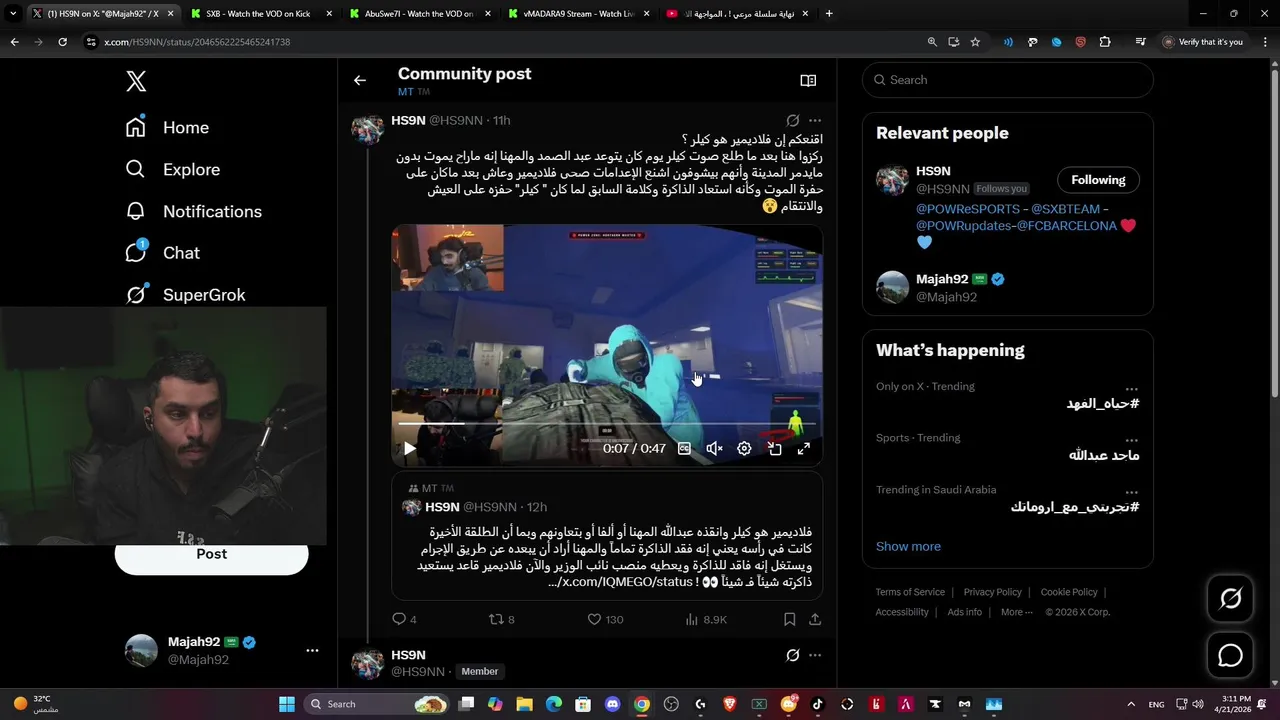Open Windows Start menu

(x=286, y=704)
